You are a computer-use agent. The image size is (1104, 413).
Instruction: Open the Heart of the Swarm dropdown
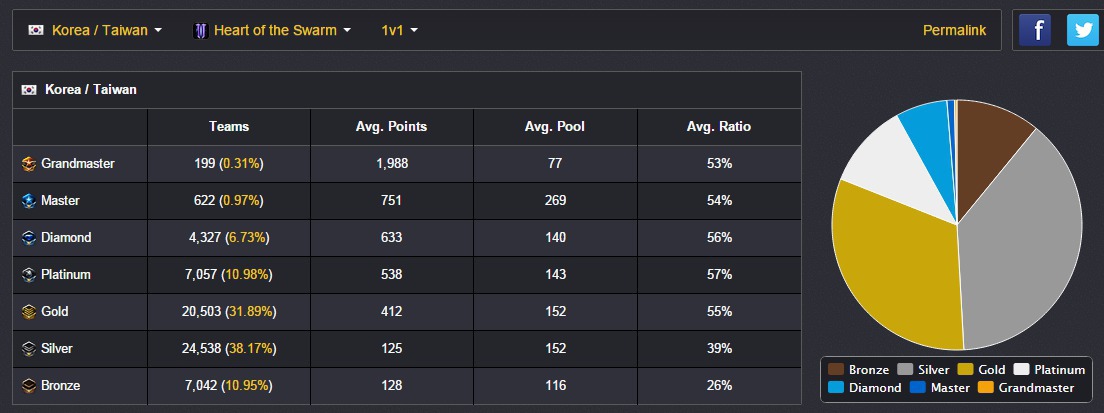pyautogui.click(x=272, y=30)
